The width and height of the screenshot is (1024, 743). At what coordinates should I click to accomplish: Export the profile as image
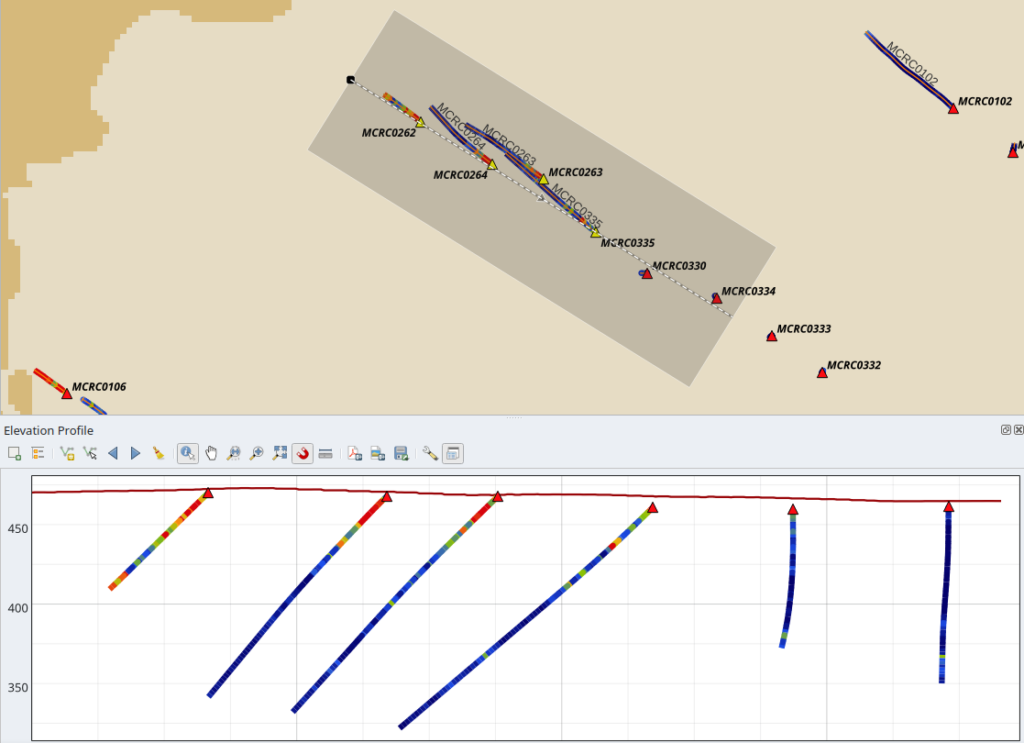coord(378,453)
